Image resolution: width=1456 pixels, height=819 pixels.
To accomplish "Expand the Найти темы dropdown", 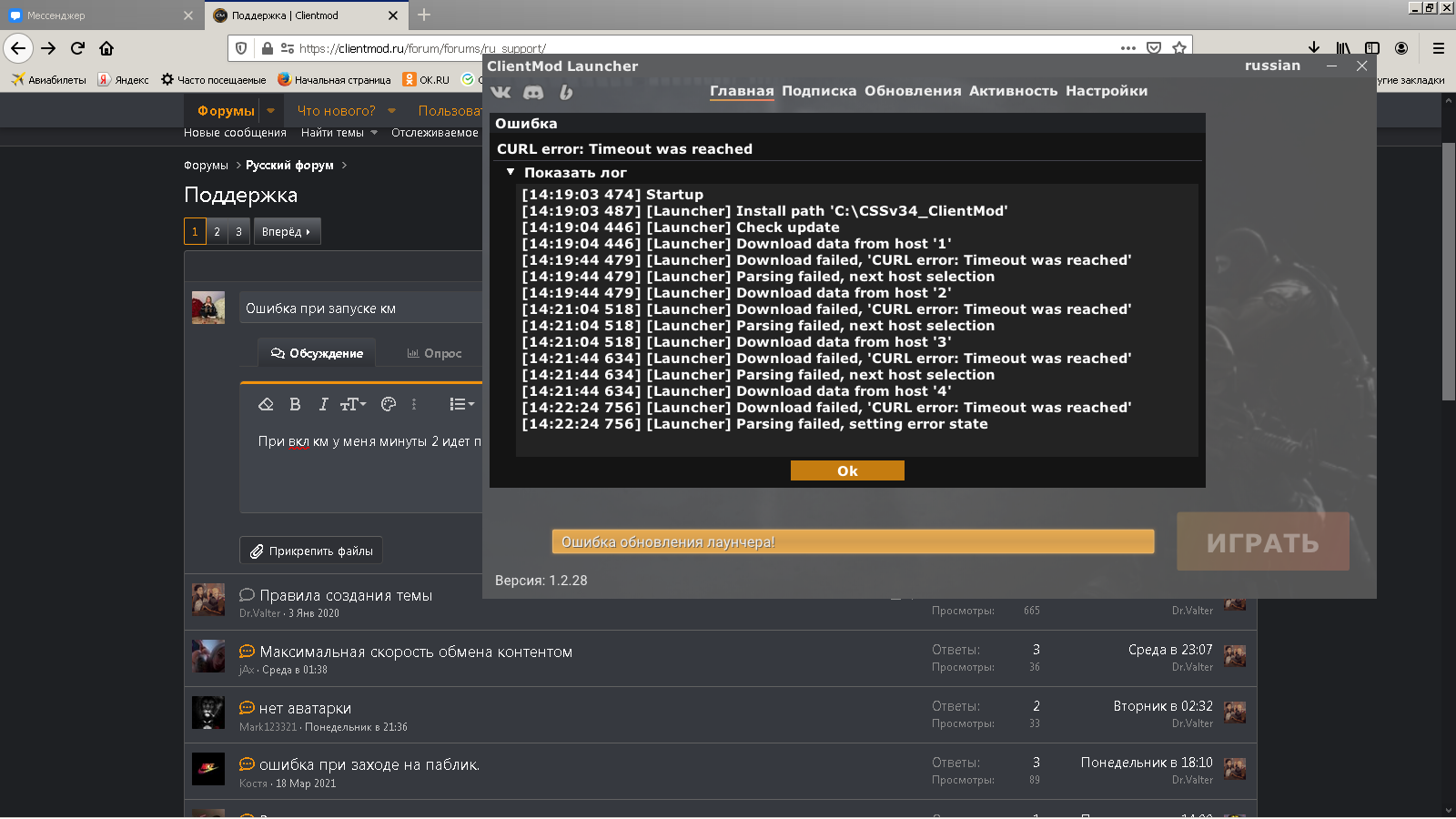I will (339, 133).
